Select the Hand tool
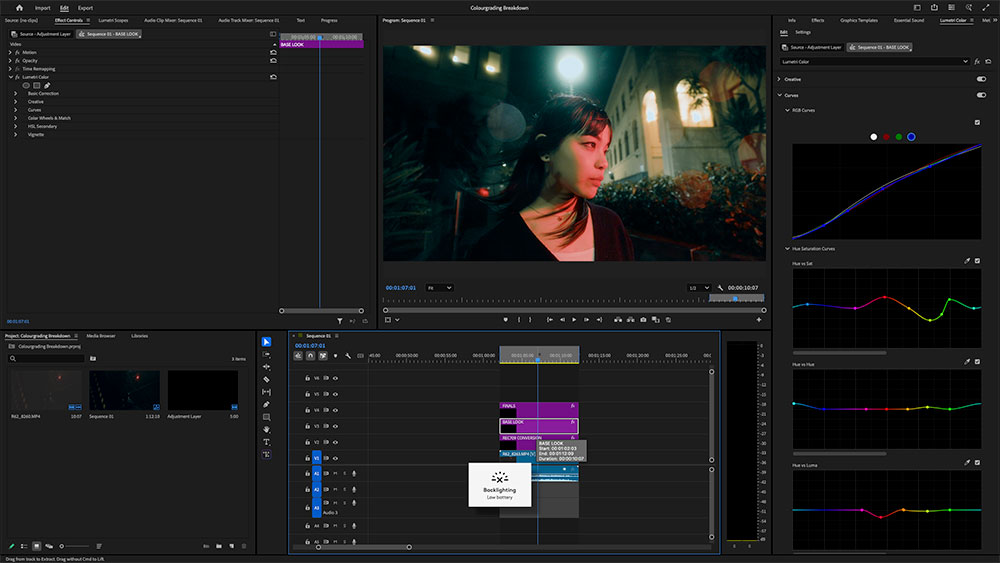This screenshot has height=563, width=1000. click(x=266, y=429)
